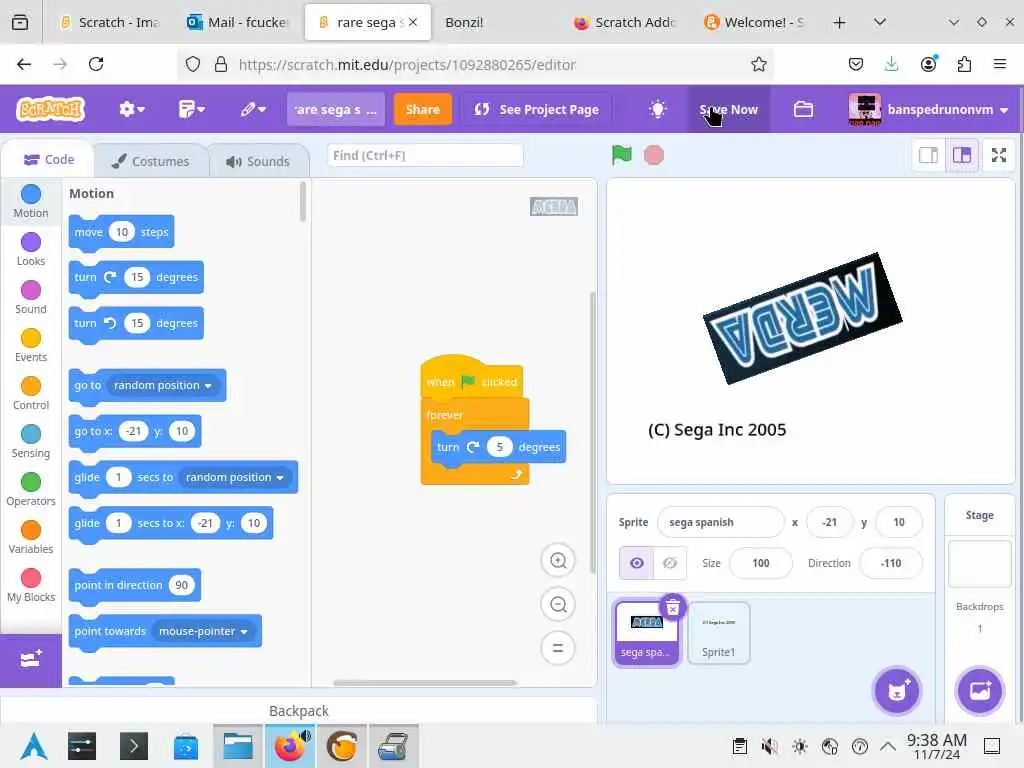Open the File menu dropdown
The width and height of the screenshot is (1024, 768).
click(191, 109)
